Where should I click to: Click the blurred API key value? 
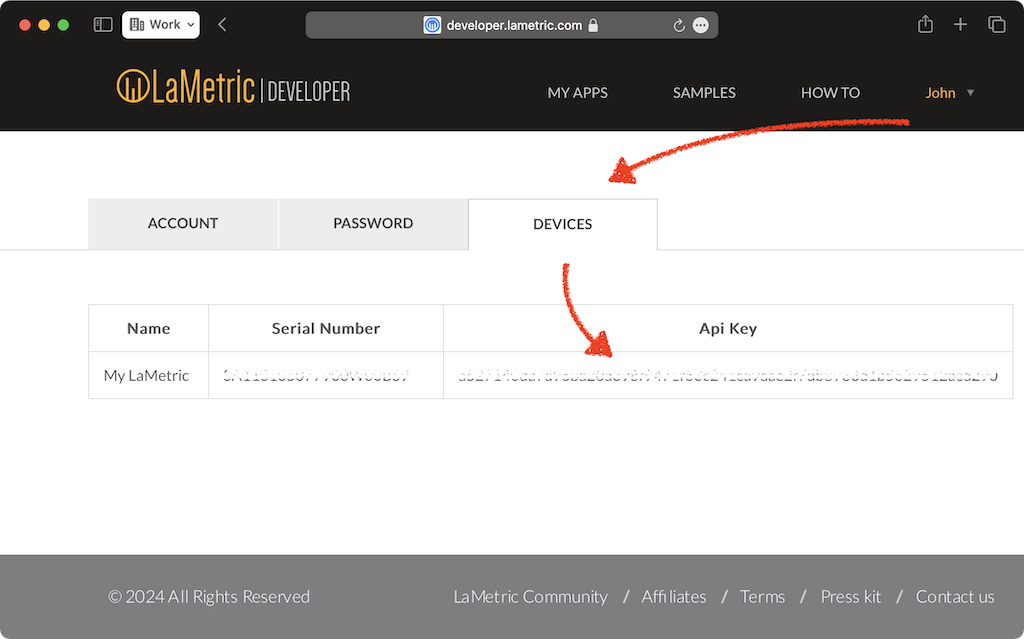click(728, 376)
